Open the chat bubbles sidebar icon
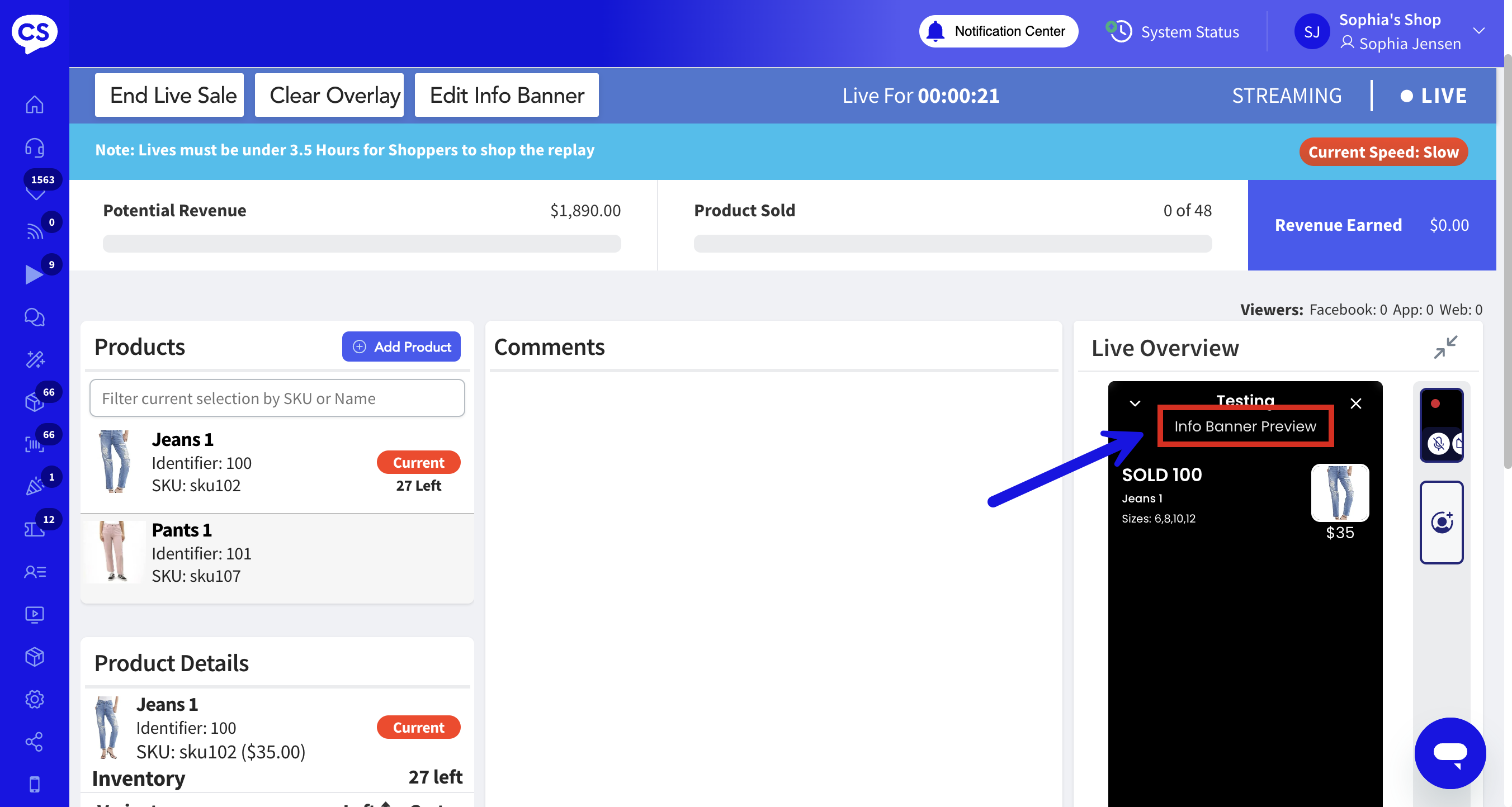This screenshot has height=807, width=1512. (35, 317)
